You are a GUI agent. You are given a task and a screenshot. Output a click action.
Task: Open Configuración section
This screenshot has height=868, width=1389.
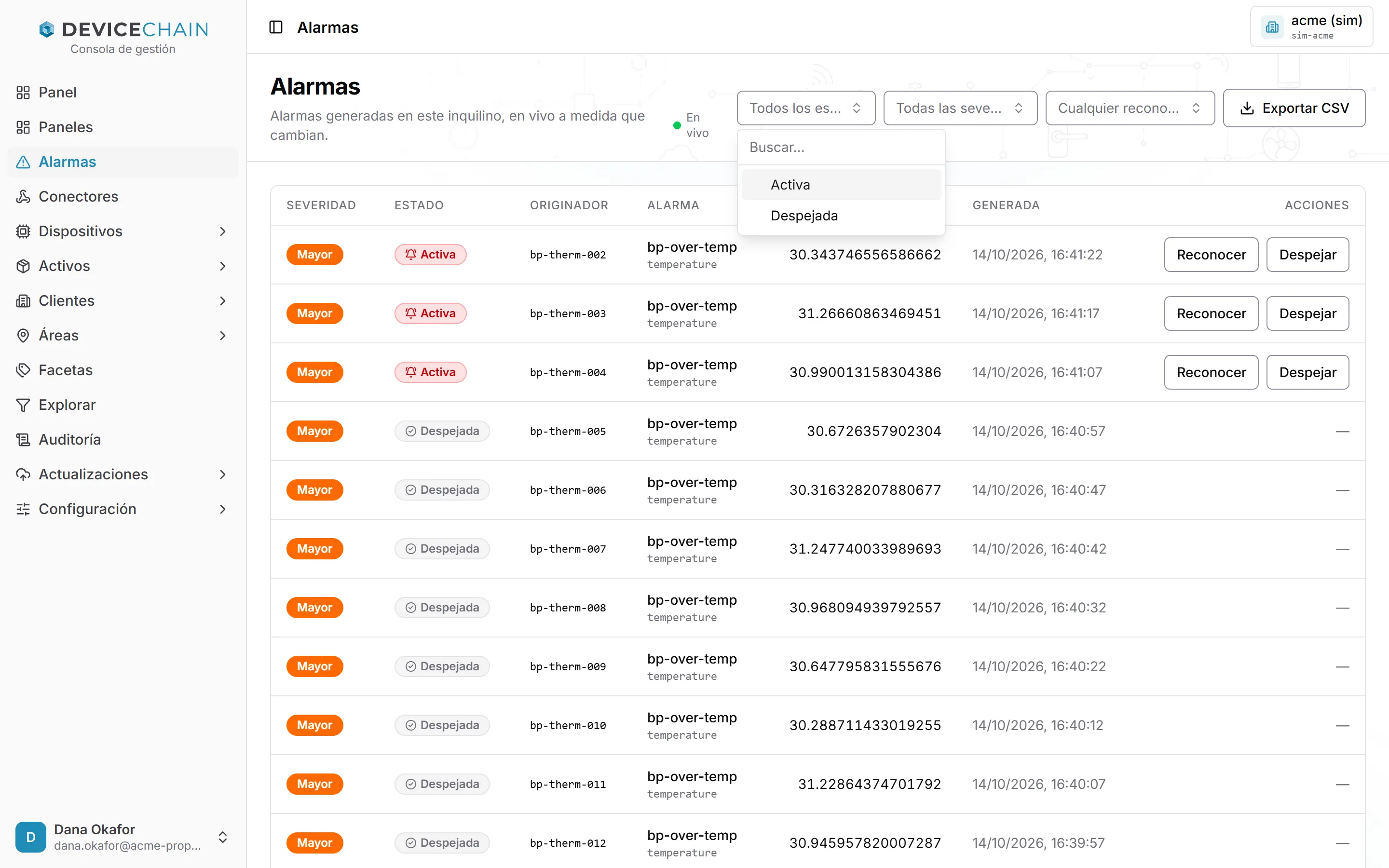123,509
